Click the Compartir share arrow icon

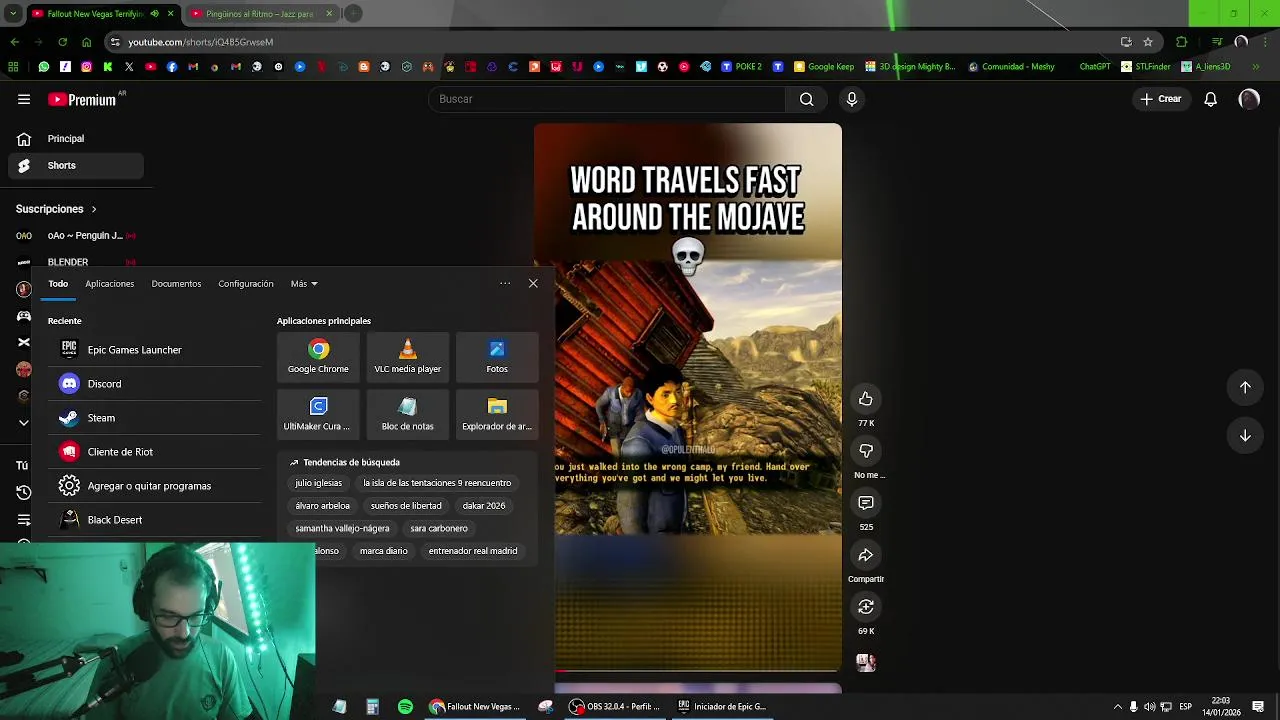coord(866,555)
